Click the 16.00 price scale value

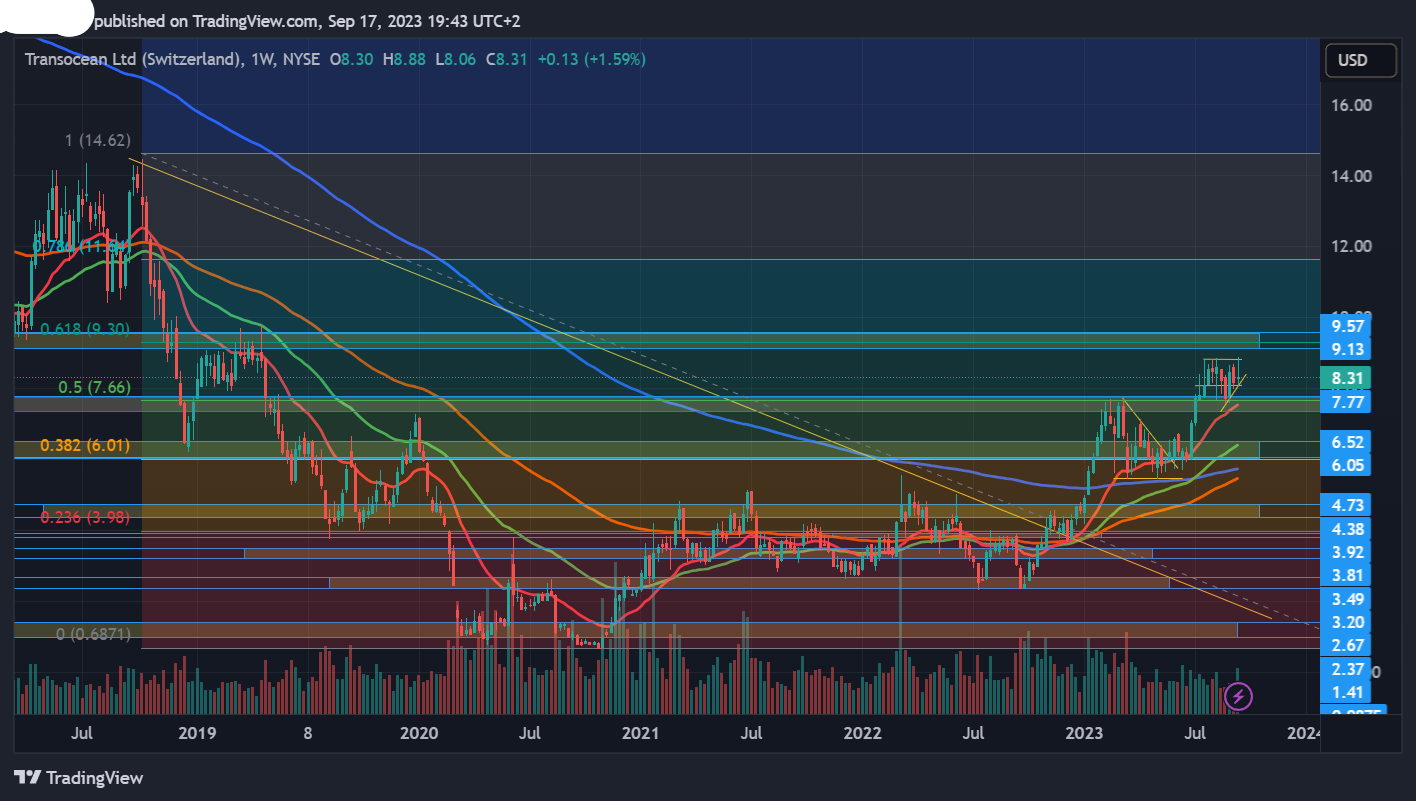[x=1350, y=105]
